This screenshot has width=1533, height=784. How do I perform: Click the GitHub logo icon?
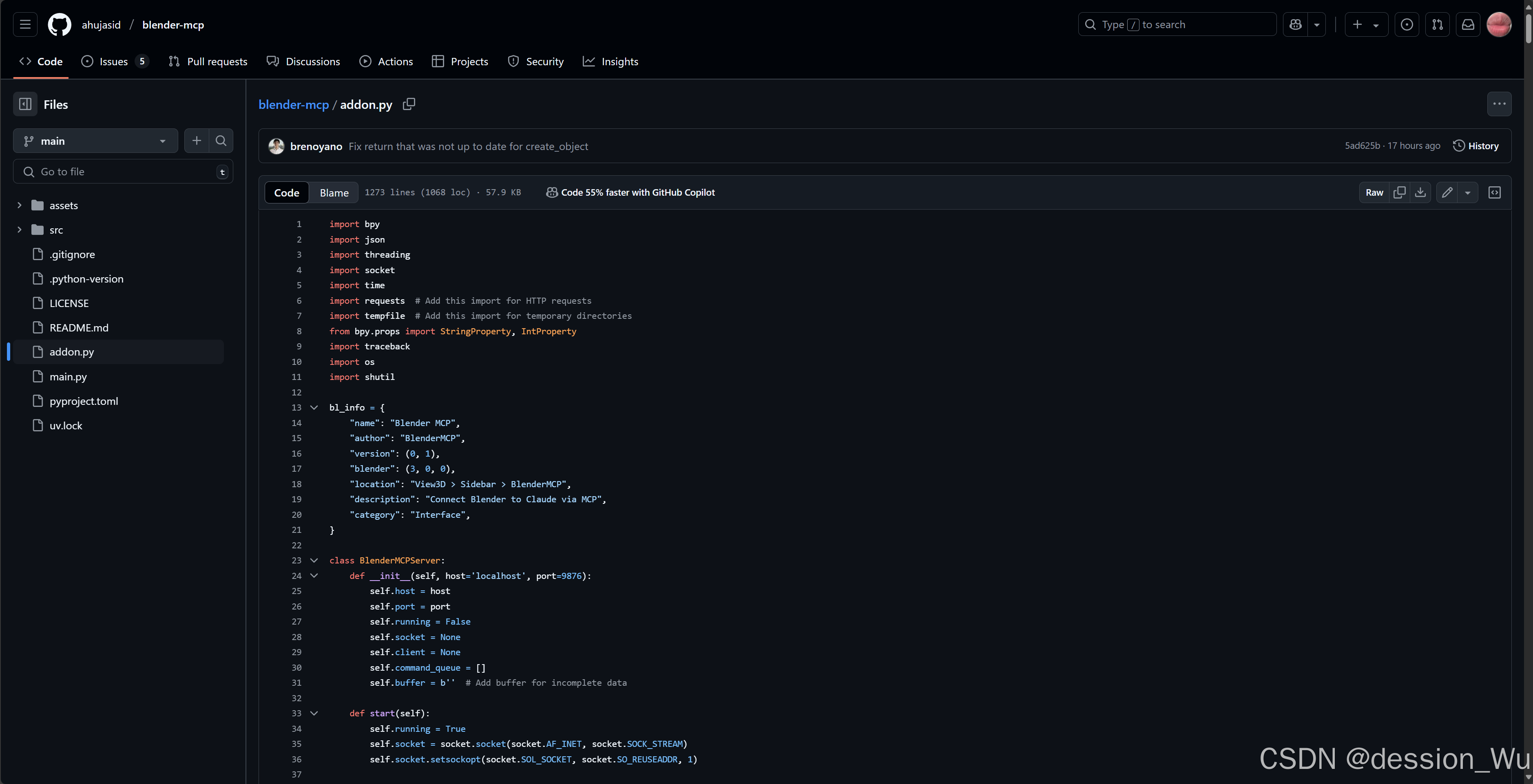coord(59,24)
